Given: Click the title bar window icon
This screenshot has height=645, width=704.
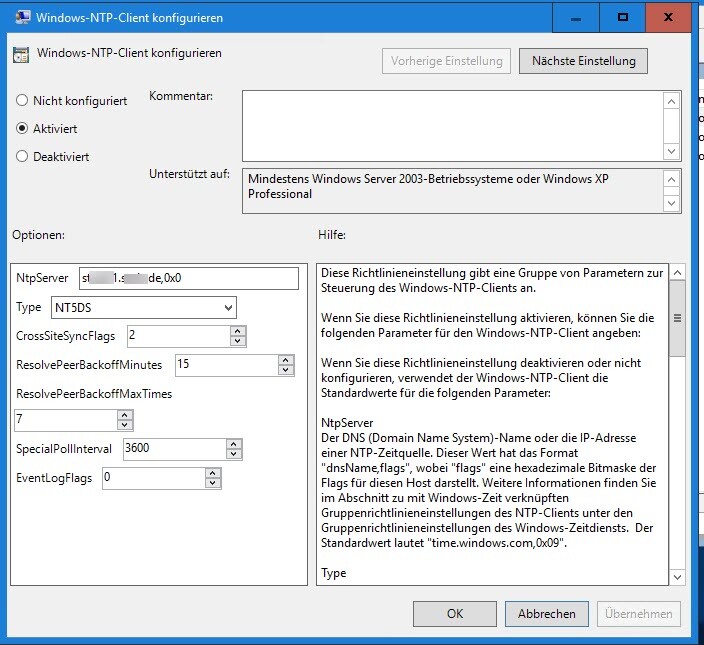Looking at the screenshot, I should tap(22, 18).
